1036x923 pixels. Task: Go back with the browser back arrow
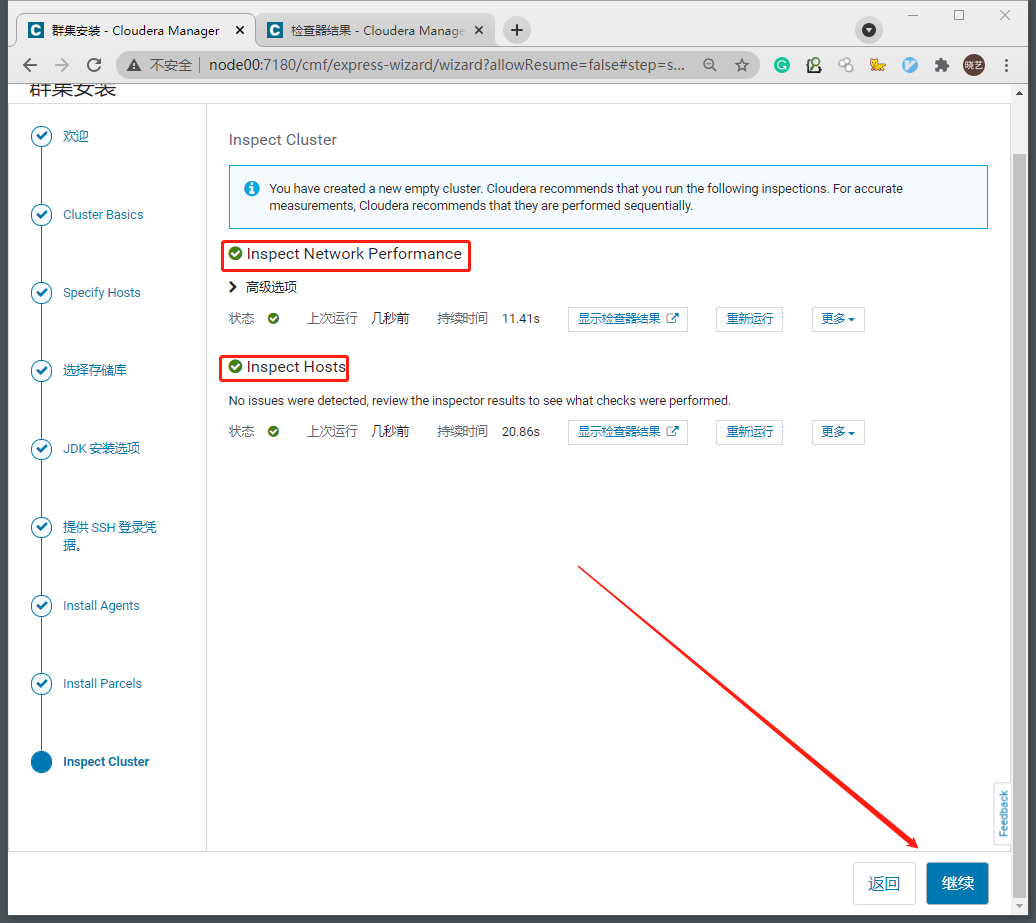coord(30,65)
